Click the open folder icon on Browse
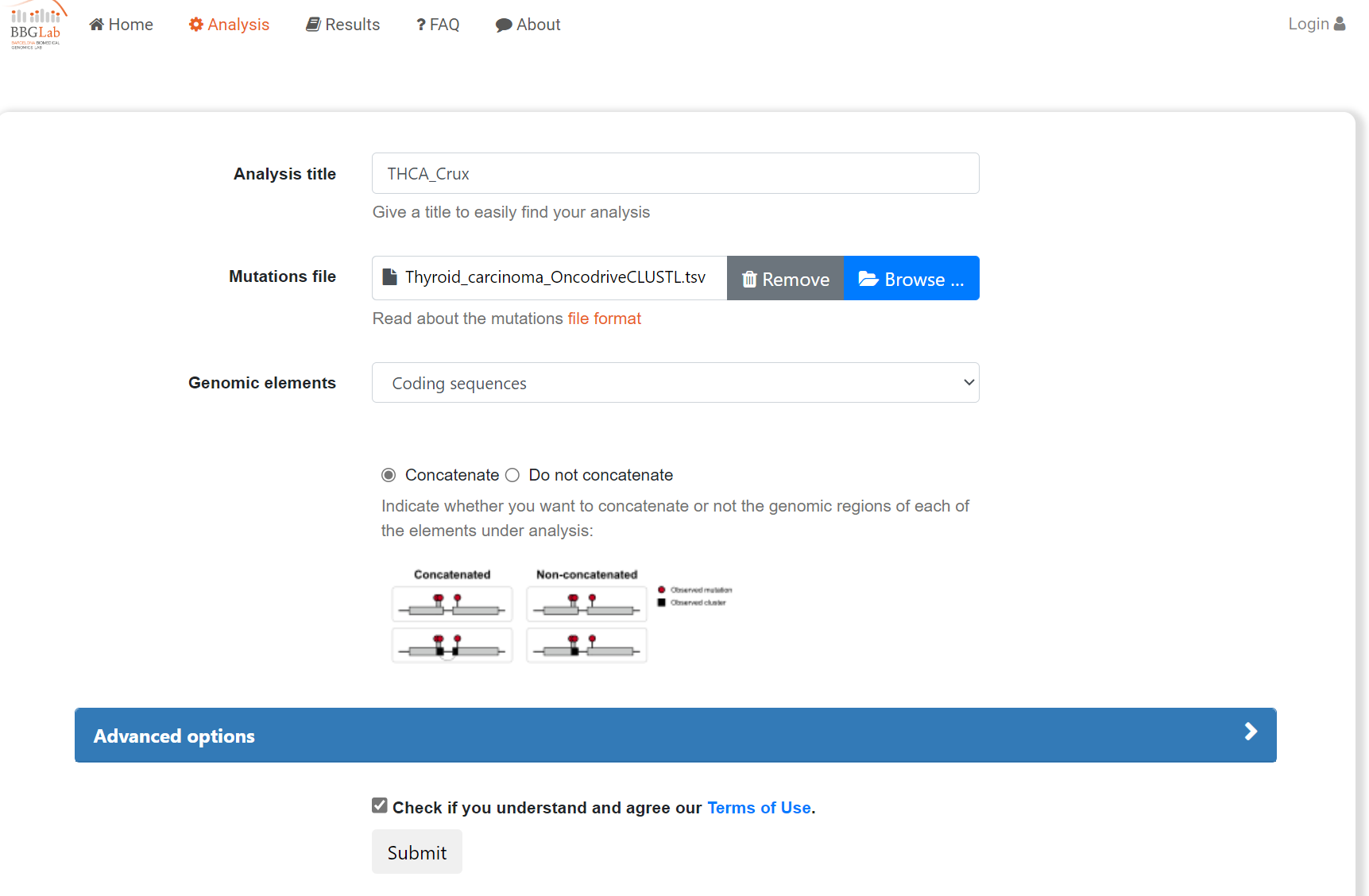The width and height of the screenshot is (1369, 896). [868, 279]
